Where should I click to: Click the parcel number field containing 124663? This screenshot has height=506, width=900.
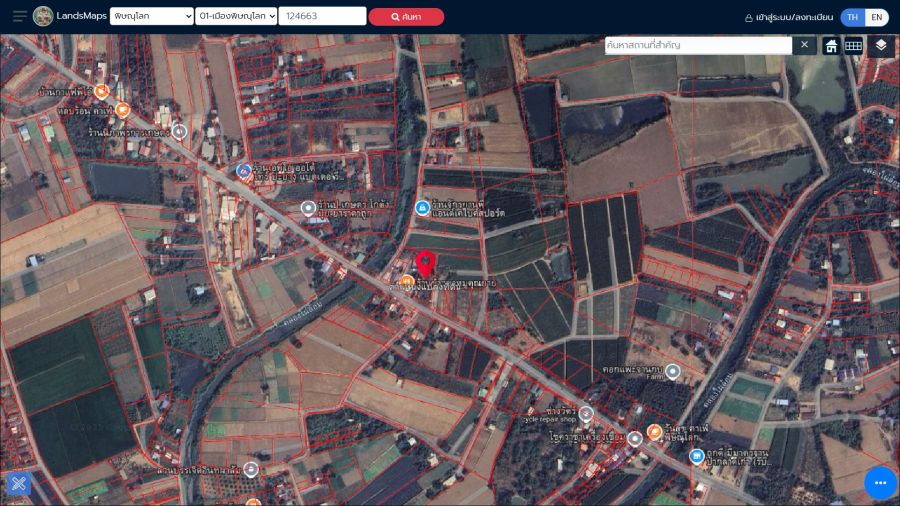(322, 16)
